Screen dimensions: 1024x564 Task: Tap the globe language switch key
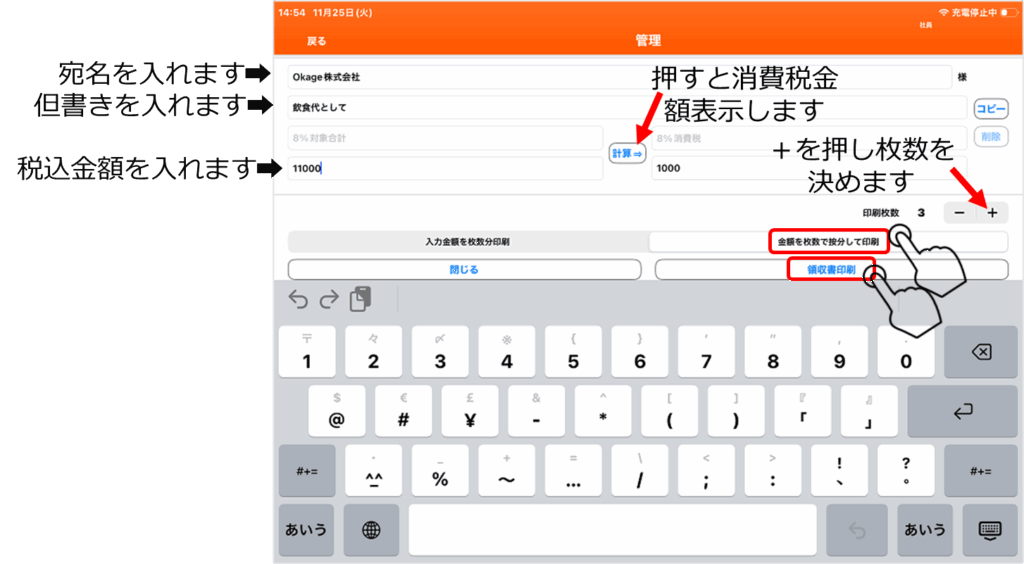pos(371,530)
